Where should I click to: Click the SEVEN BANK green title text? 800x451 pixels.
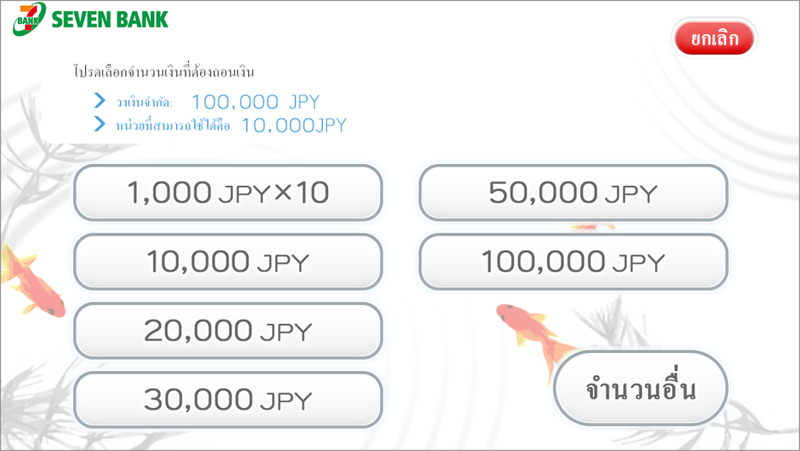point(110,19)
